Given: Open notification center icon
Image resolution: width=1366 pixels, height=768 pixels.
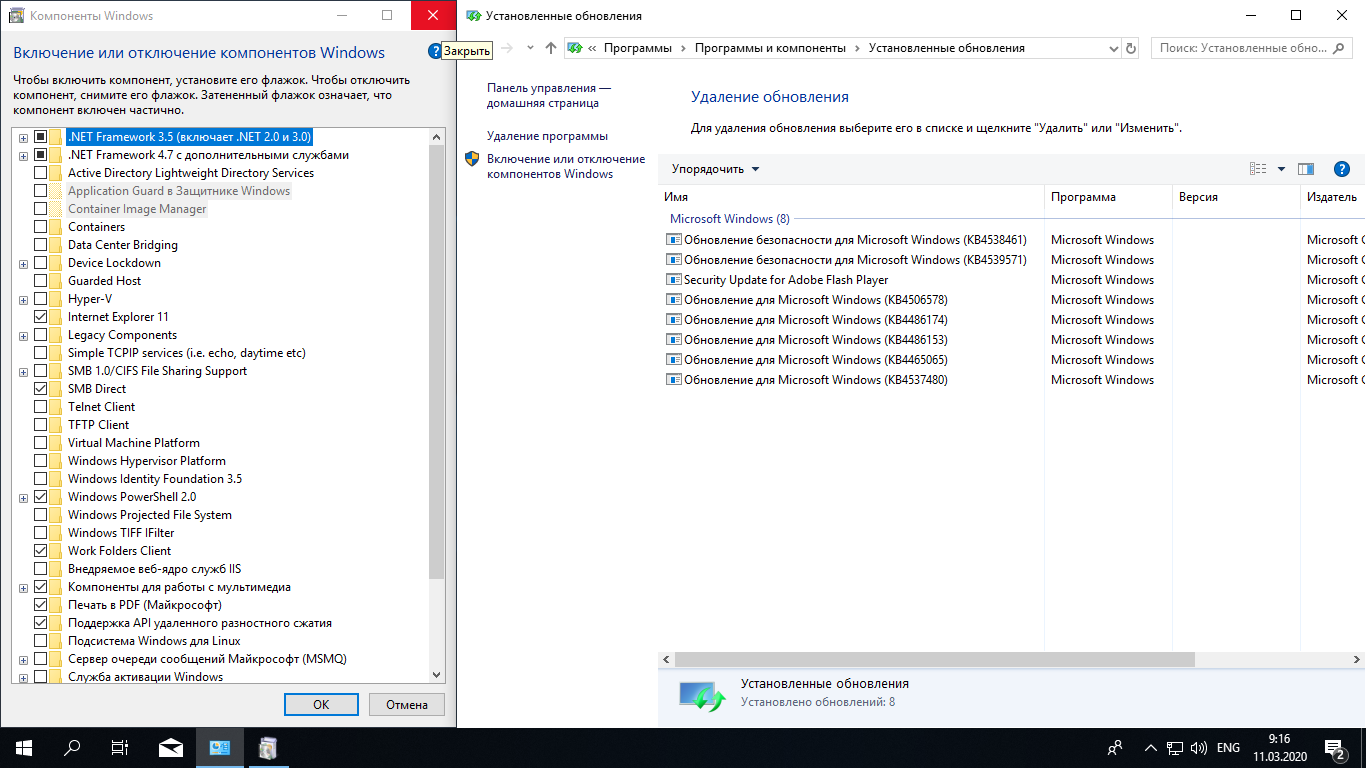Looking at the screenshot, I should click(1335, 747).
